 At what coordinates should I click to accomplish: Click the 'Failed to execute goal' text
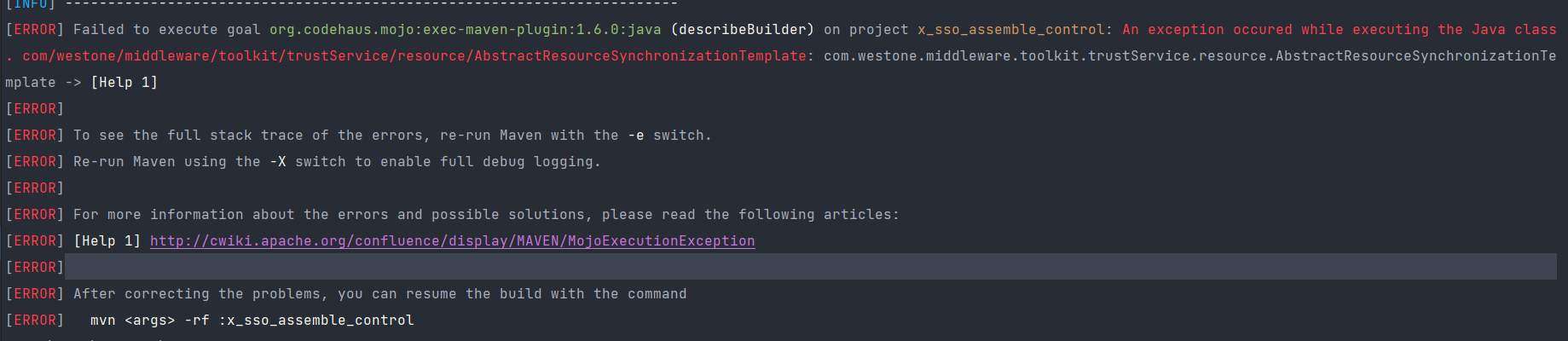tap(166, 30)
